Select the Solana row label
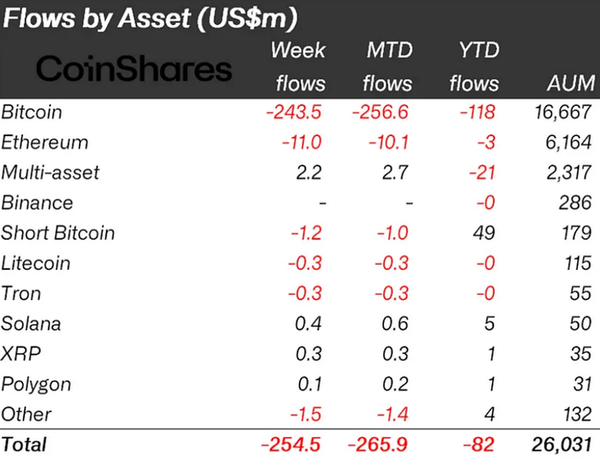 pos(33,323)
